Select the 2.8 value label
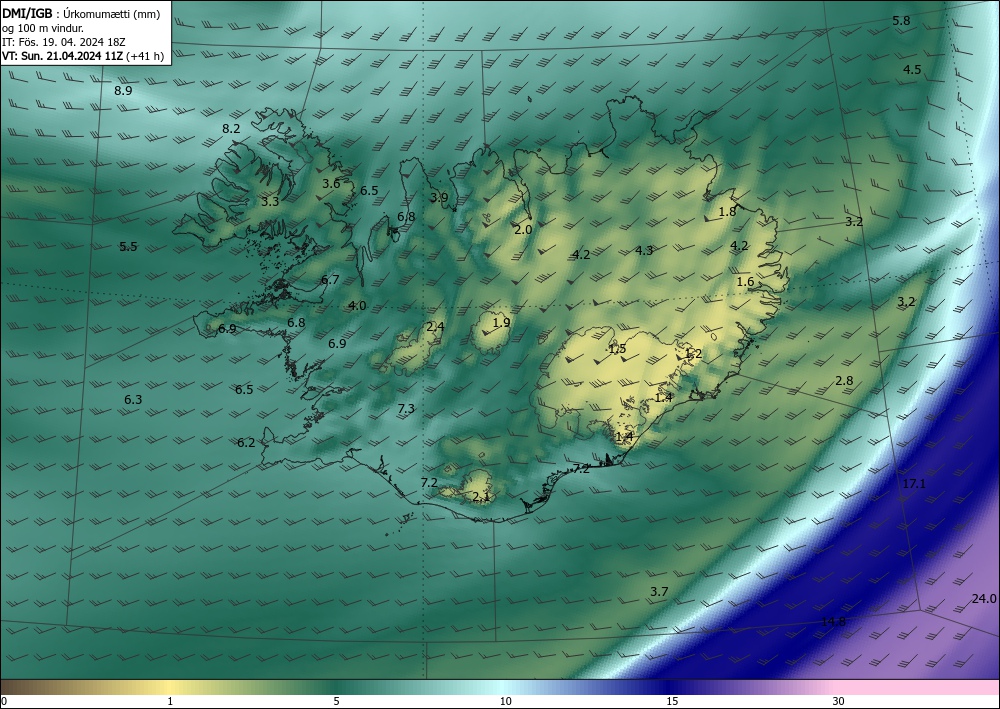 point(844,381)
